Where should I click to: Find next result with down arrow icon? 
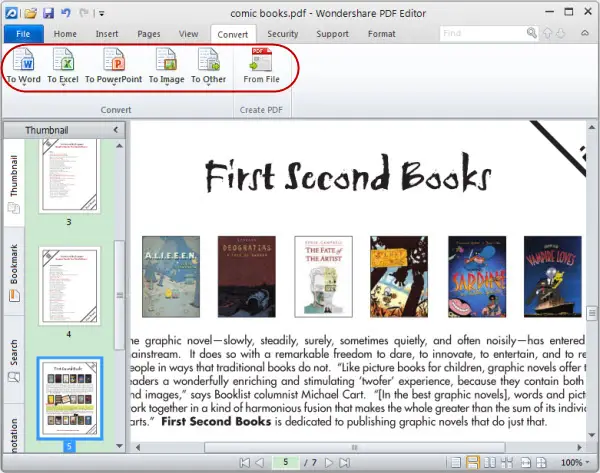560,33
